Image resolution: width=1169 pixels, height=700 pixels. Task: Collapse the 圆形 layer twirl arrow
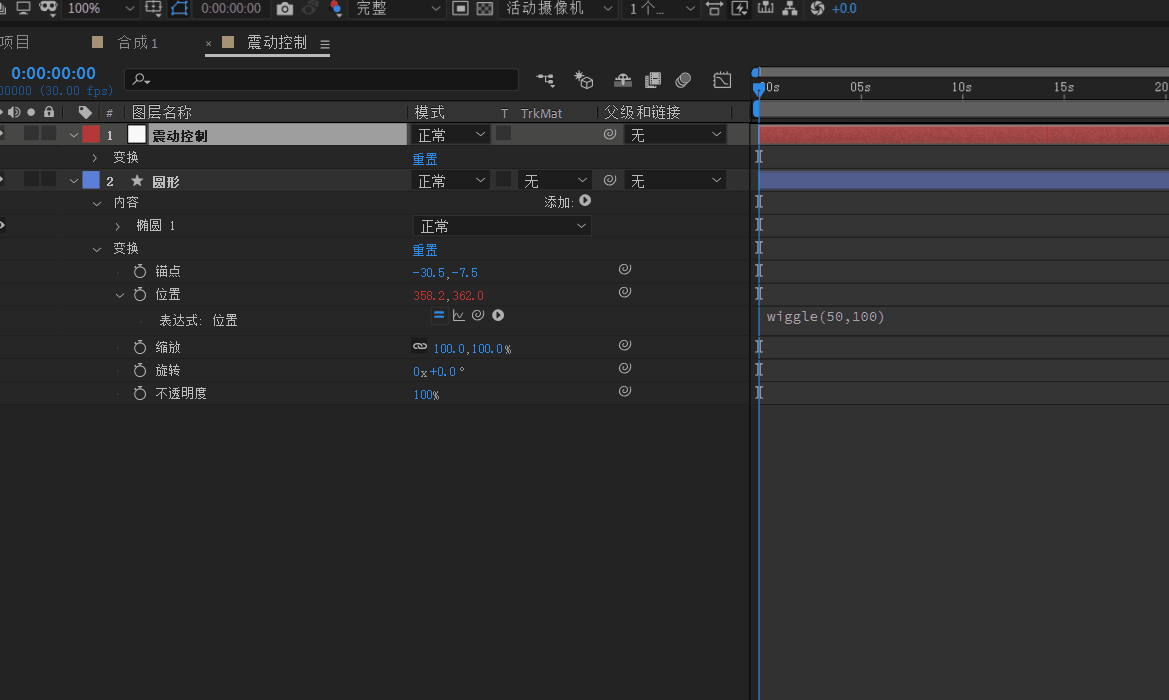pos(73,181)
